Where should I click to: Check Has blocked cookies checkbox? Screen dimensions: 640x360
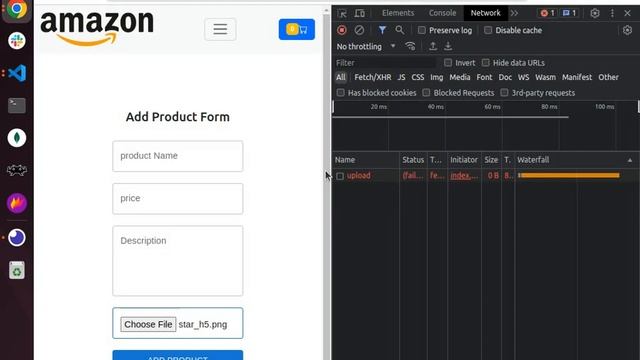pyautogui.click(x=340, y=93)
